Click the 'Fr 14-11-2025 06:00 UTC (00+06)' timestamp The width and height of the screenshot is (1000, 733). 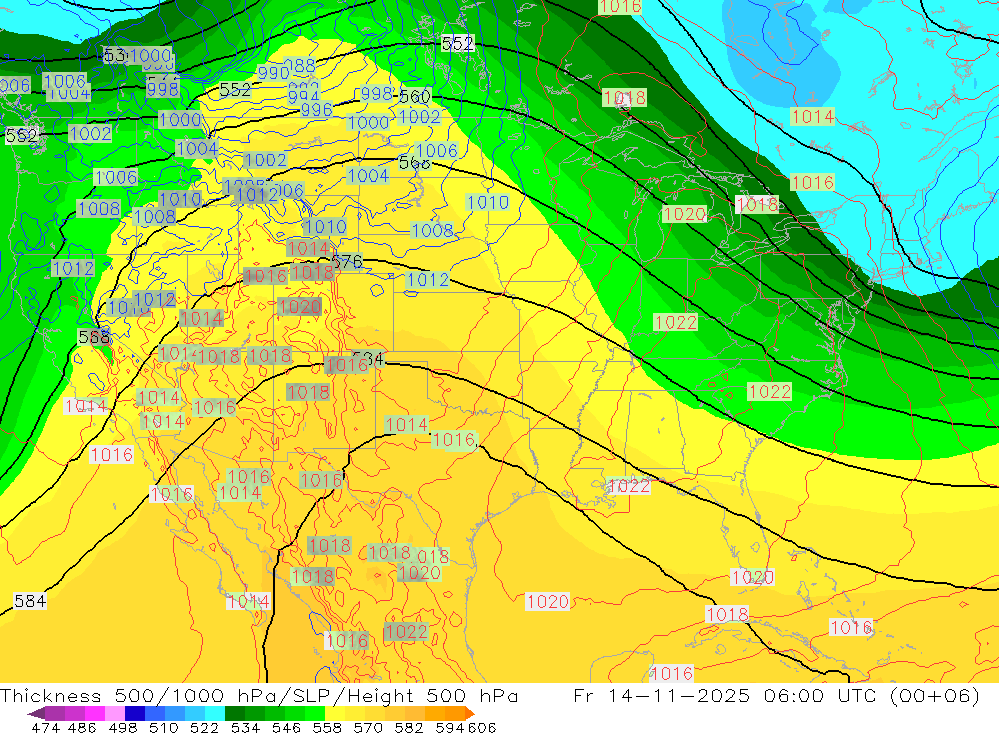pyautogui.click(x=776, y=695)
